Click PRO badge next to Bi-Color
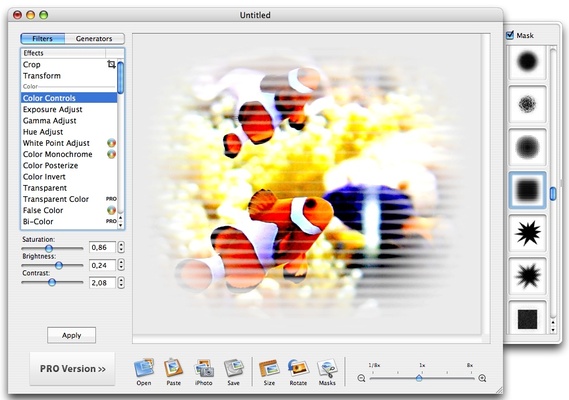The image size is (569, 400). pyautogui.click(x=111, y=221)
